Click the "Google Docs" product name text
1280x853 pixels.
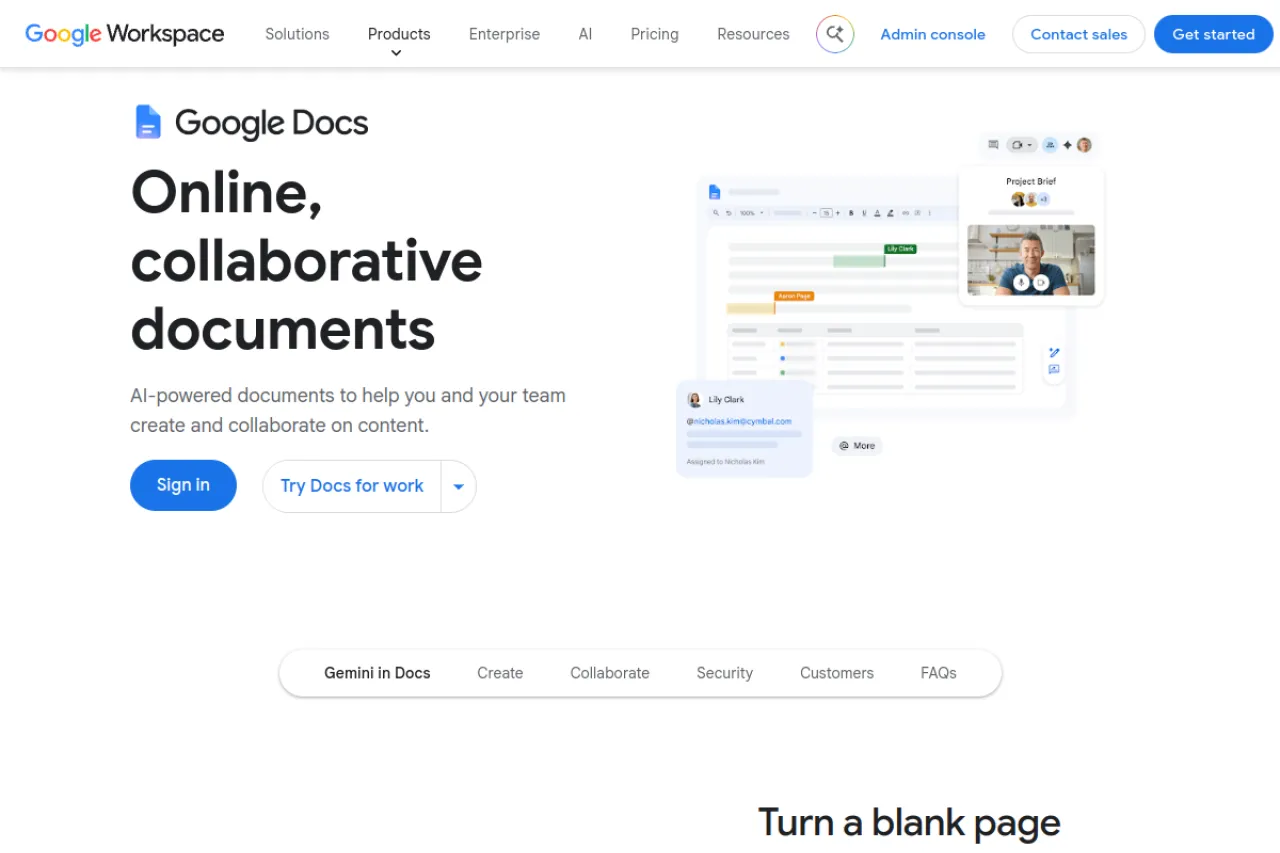tap(272, 123)
